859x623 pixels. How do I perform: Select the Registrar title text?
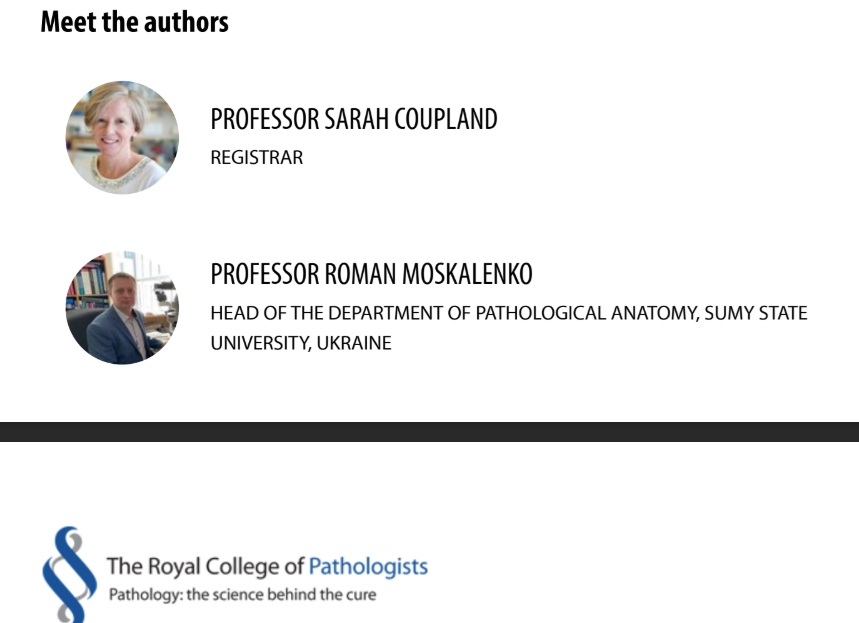(x=256, y=158)
